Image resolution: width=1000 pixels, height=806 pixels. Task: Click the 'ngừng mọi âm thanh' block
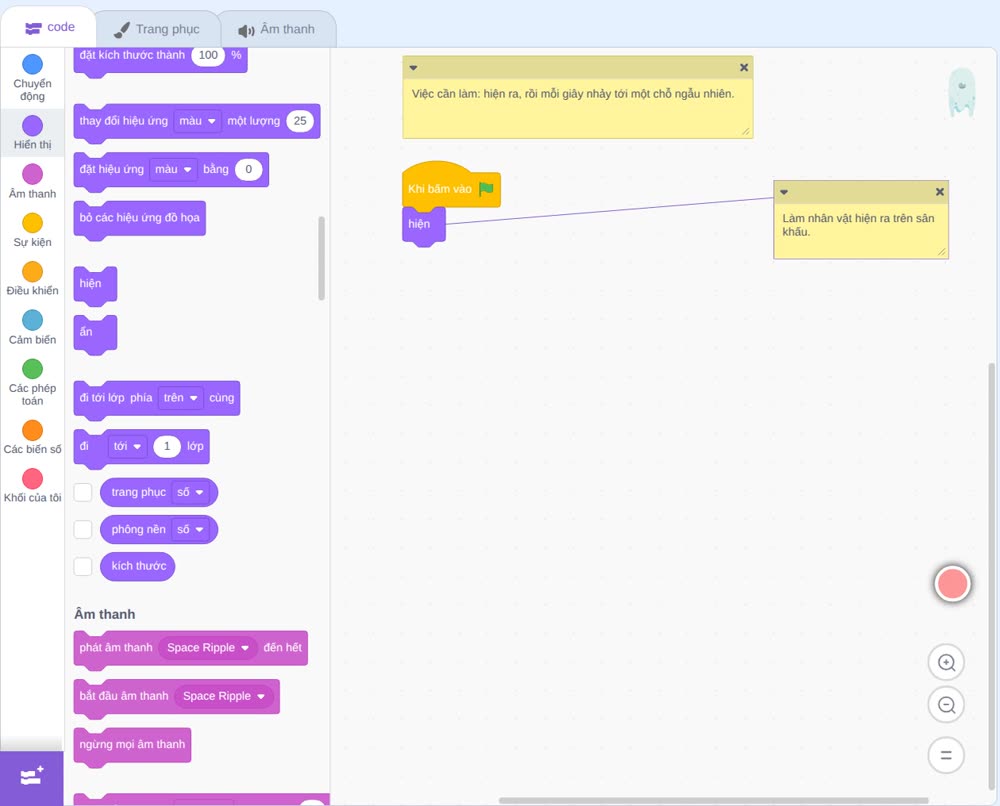[x=132, y=746]
